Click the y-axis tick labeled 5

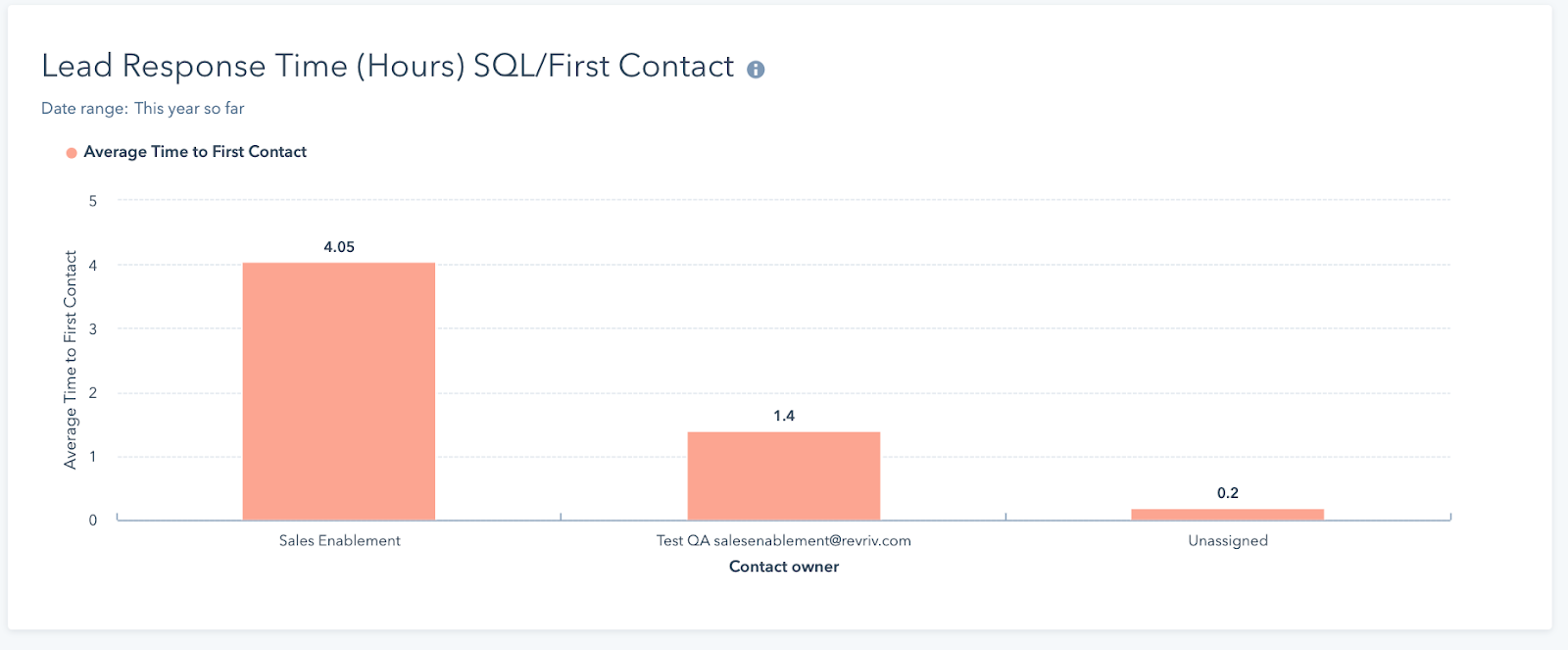point(93,201)
